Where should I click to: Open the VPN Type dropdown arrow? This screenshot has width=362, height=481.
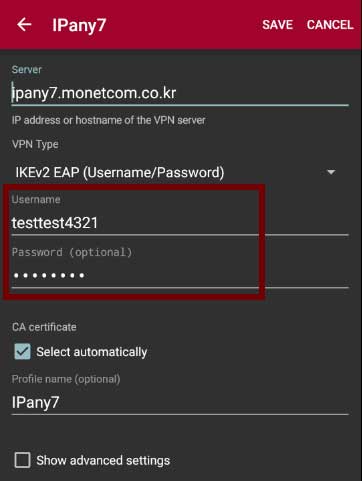(x=331, y=172)
